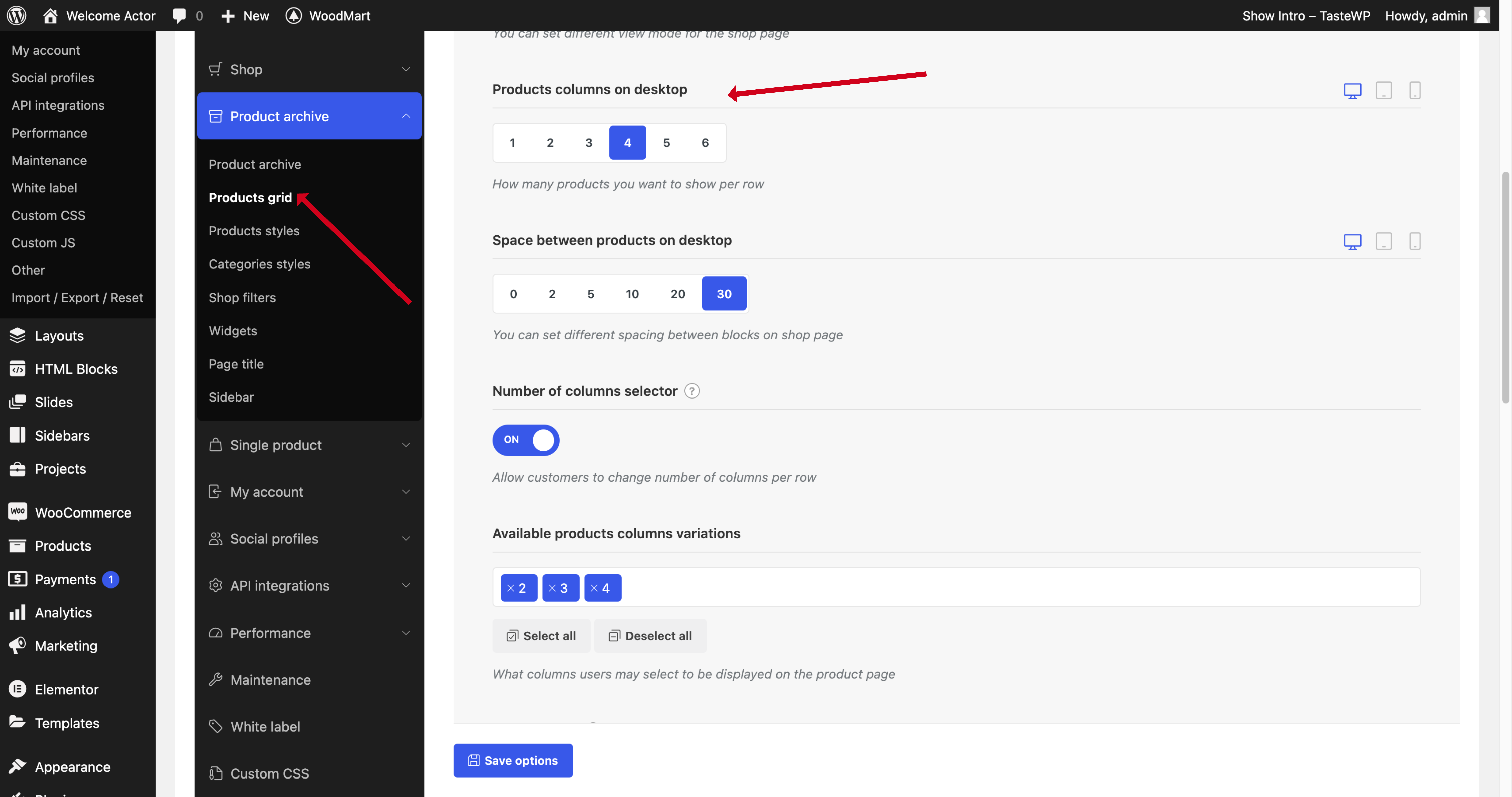1512x797 pixels.
Task: Open Categories styles settings
Action: (x=259, y=264)
